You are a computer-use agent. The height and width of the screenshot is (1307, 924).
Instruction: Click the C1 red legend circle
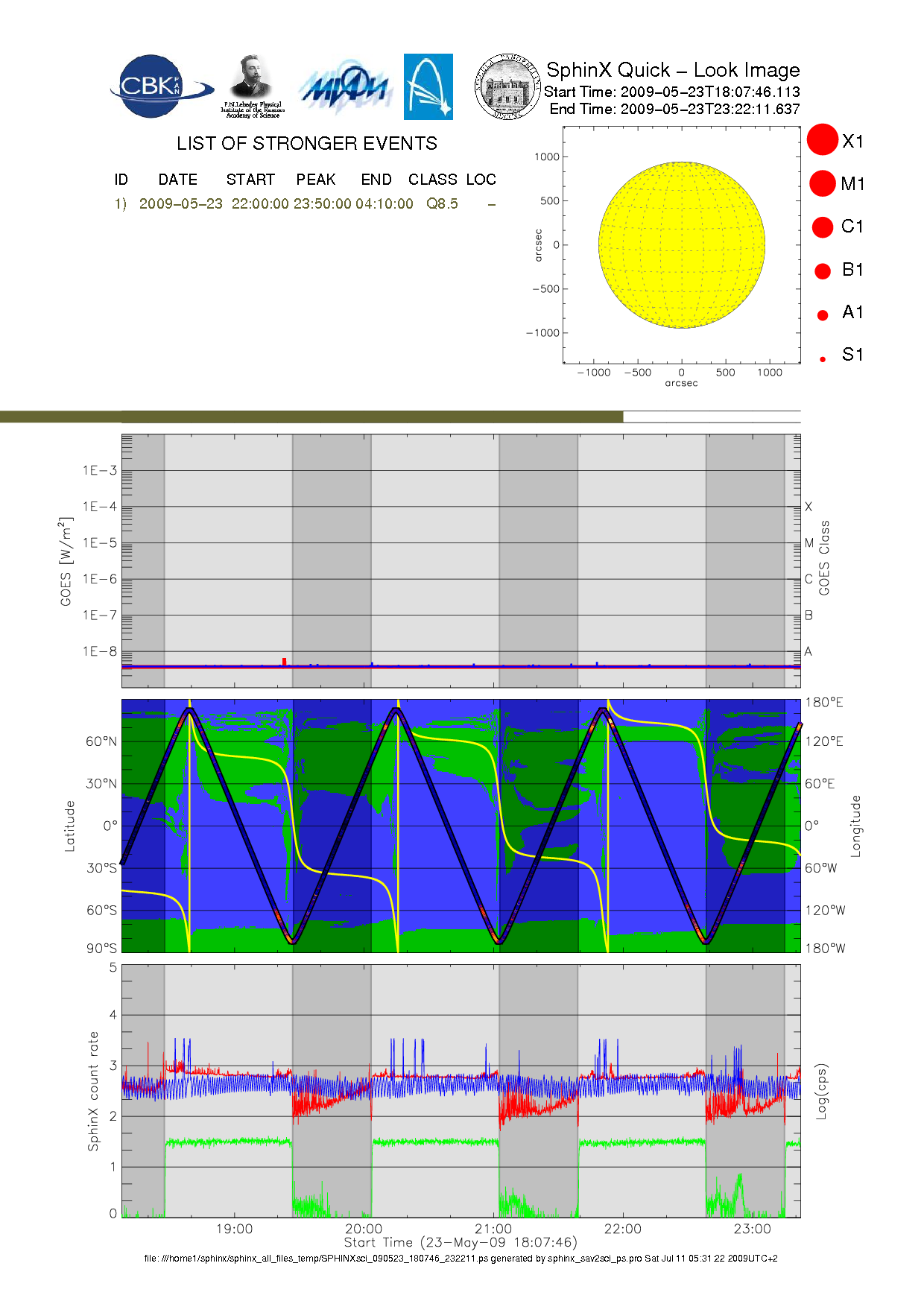coord(823,227)
